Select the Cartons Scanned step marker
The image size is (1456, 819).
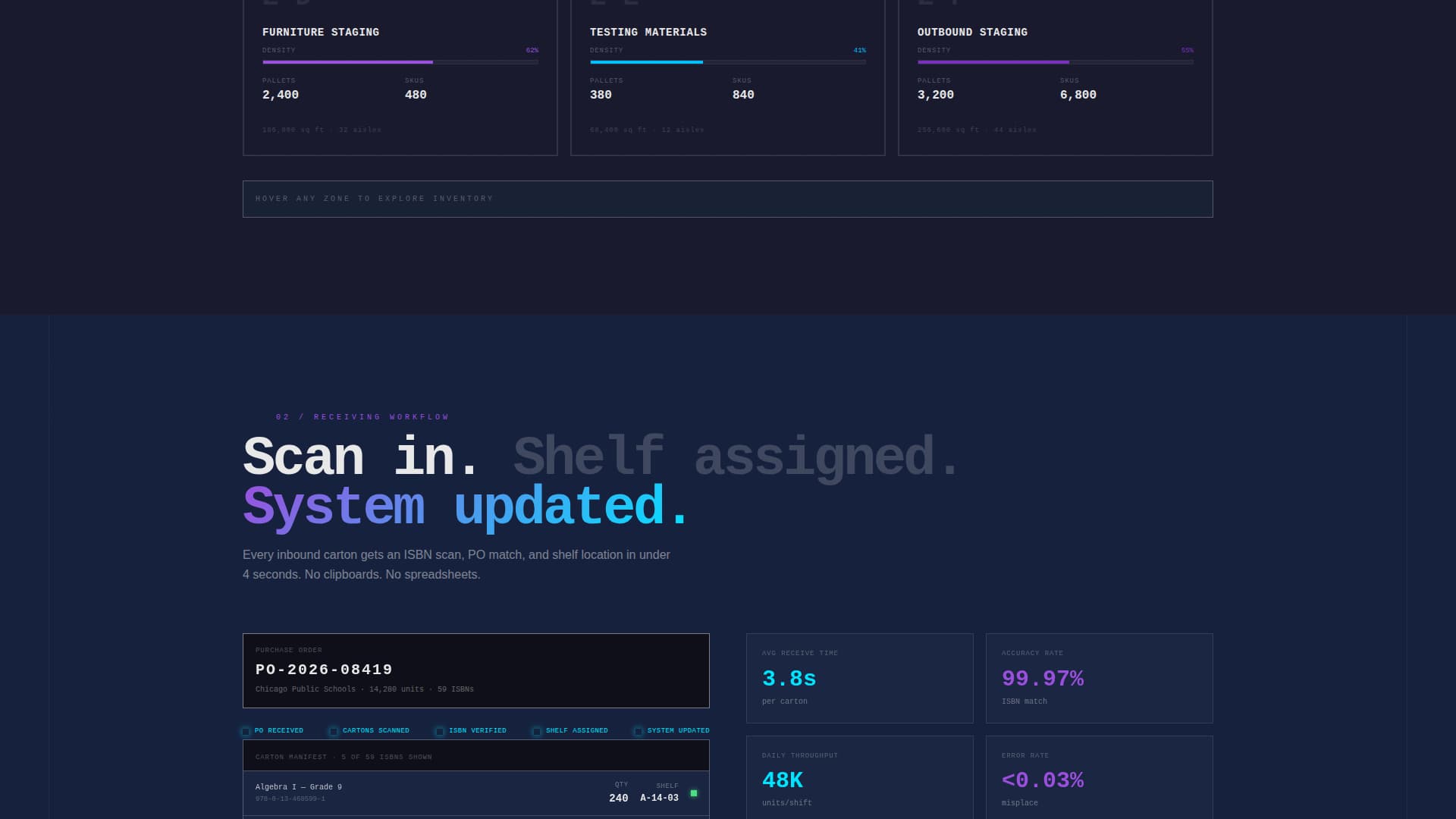pyautogui.click(x=334, y=731)
